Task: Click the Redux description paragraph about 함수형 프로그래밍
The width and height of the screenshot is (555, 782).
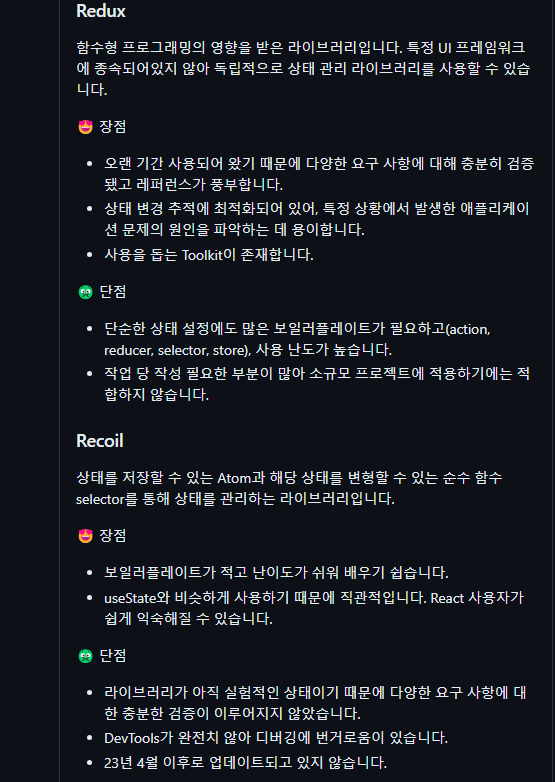Action: click(x=303, y=68)
